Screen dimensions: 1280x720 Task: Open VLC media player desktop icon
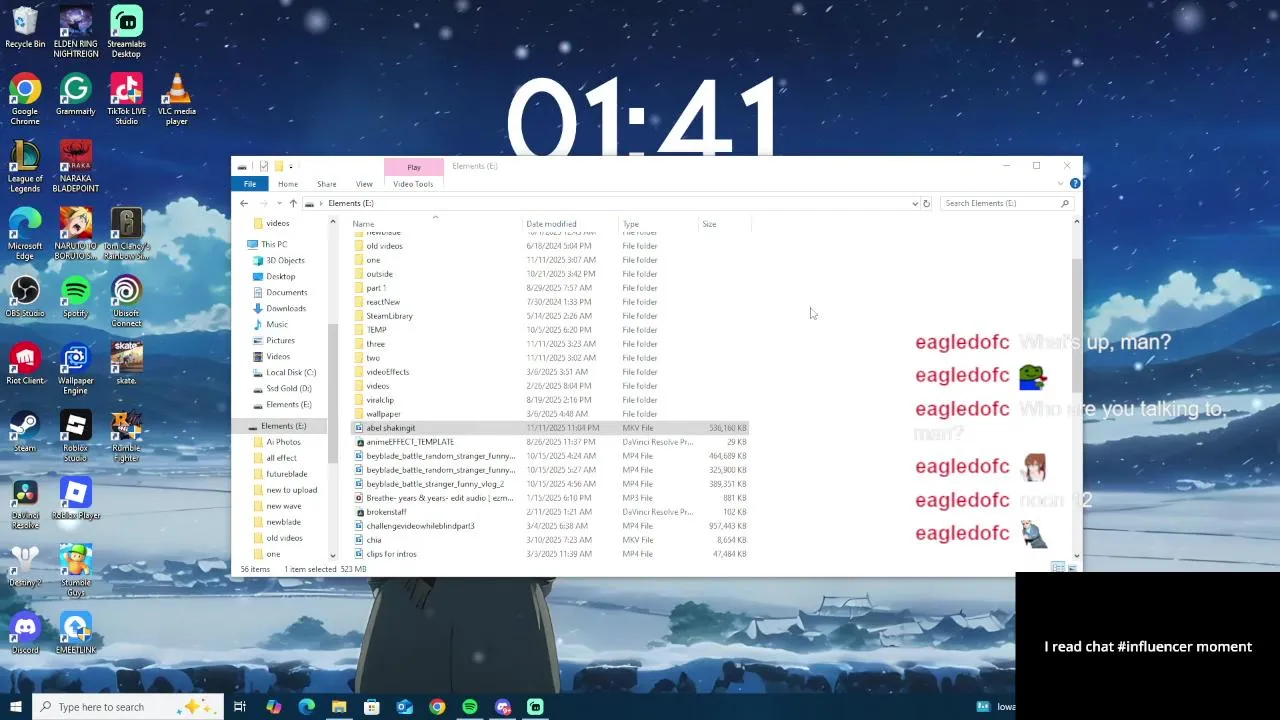177,99
